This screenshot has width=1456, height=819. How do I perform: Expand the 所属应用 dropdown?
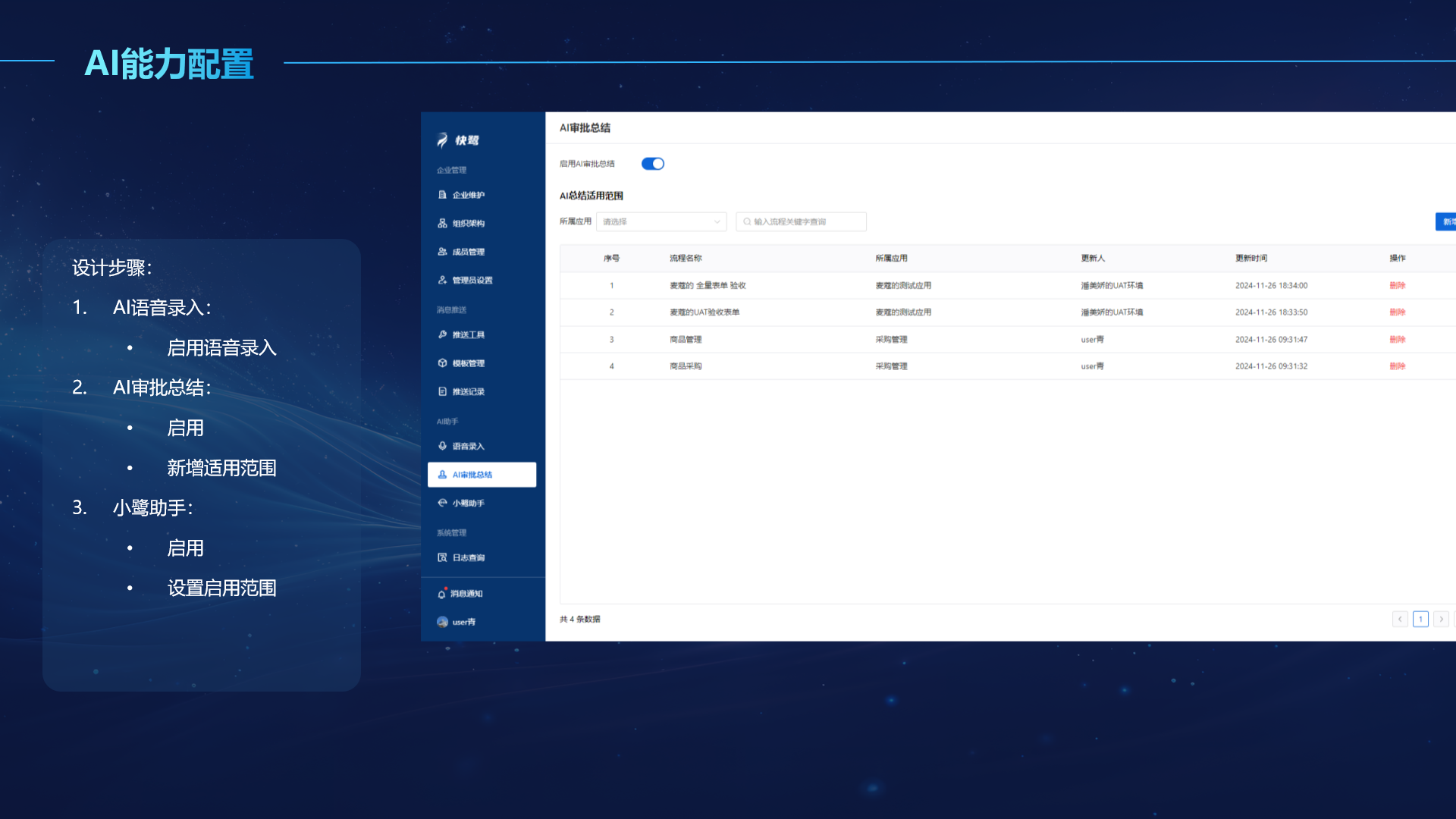click(x=661, y=221)
